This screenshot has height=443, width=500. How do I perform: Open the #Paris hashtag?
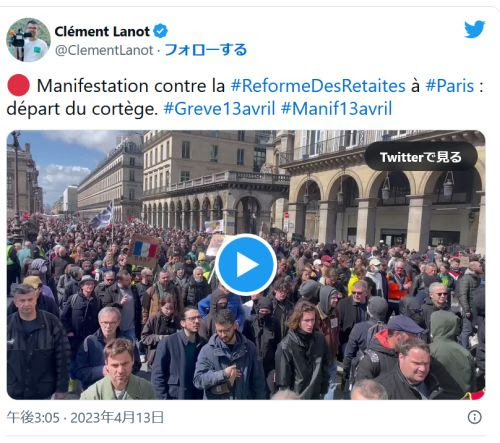click(x=450, y=86)
